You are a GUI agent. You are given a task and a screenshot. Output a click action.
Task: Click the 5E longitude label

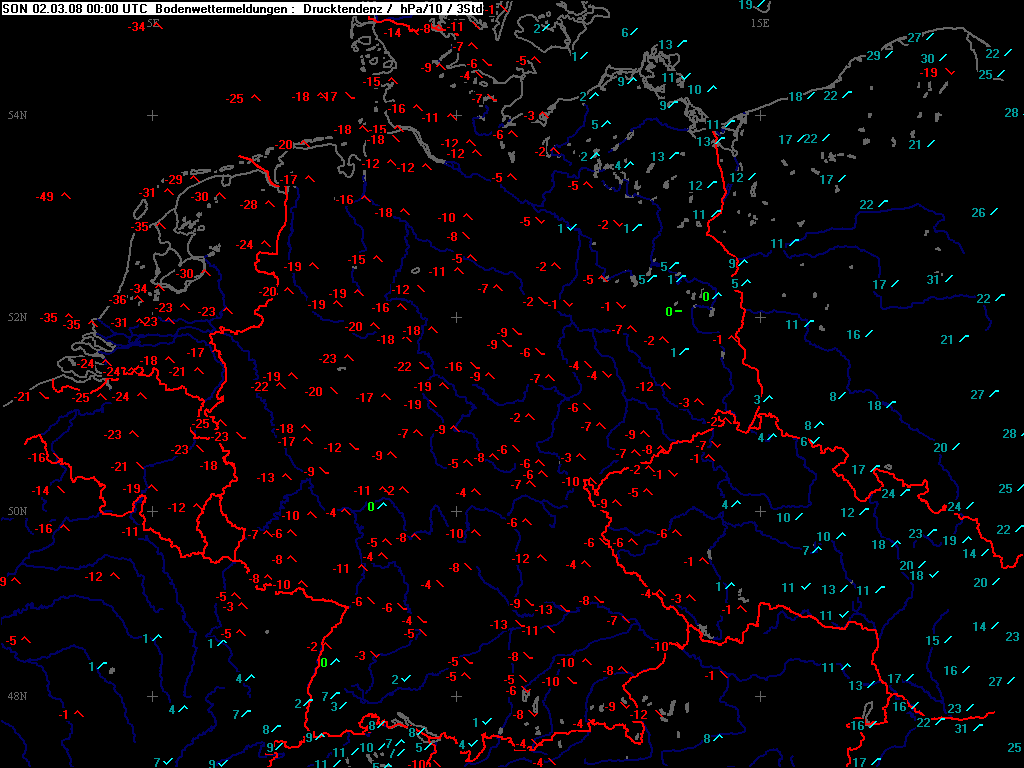click(152, 22)
